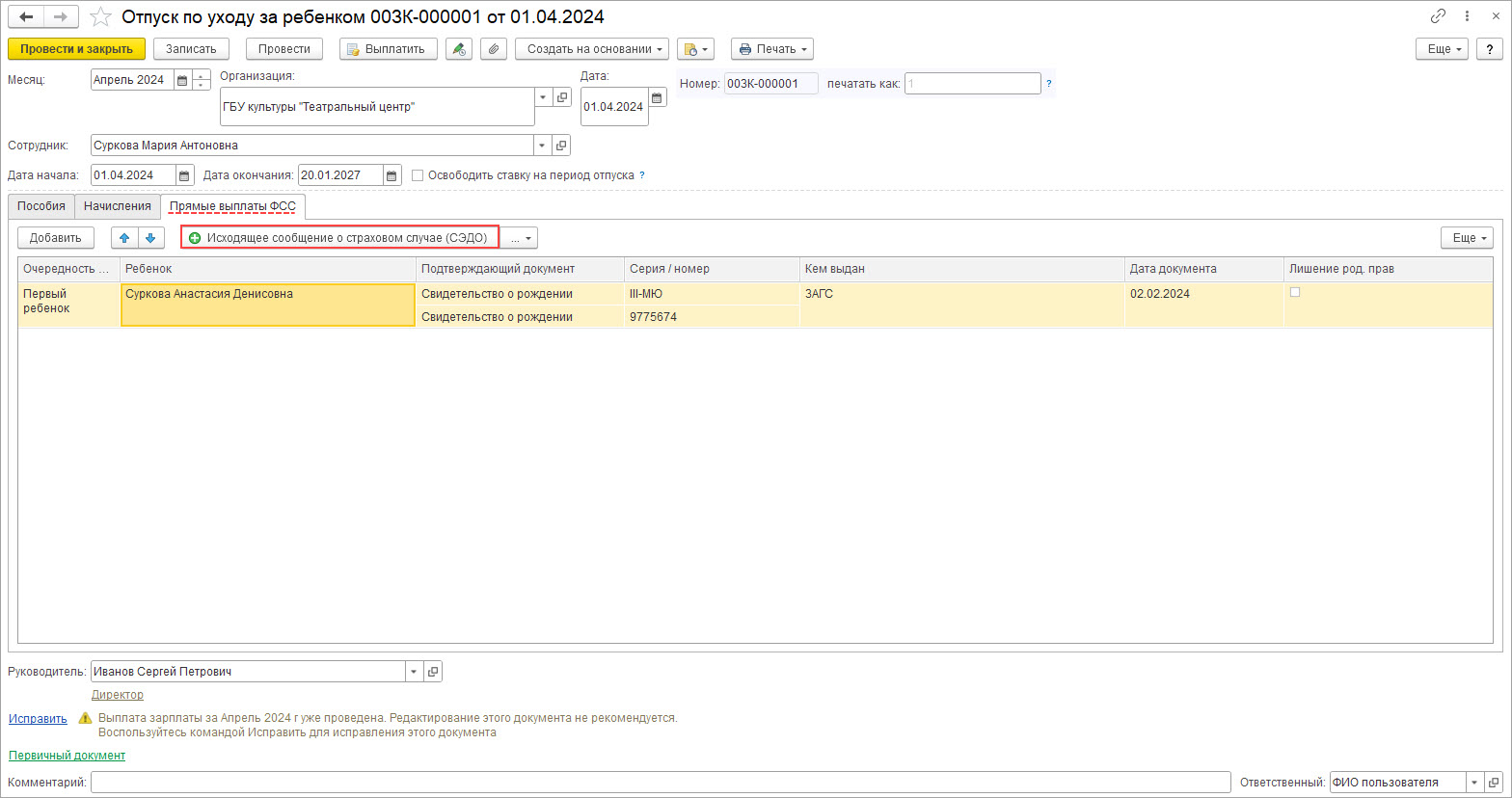Open the Сотрудник record via open icon
Viewport: 1512px width, 798px height.
click(x=562, y=146)
